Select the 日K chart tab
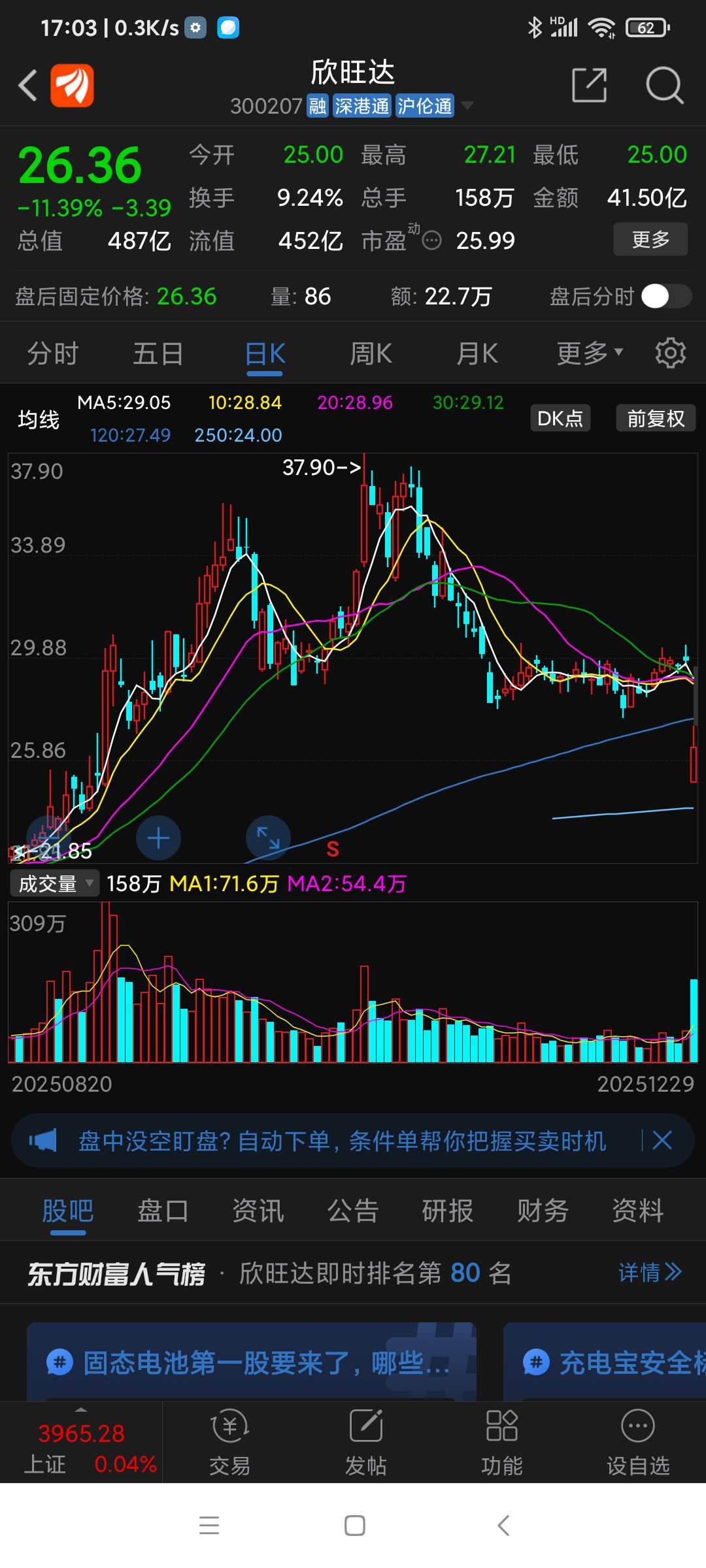 click(265, 353)
